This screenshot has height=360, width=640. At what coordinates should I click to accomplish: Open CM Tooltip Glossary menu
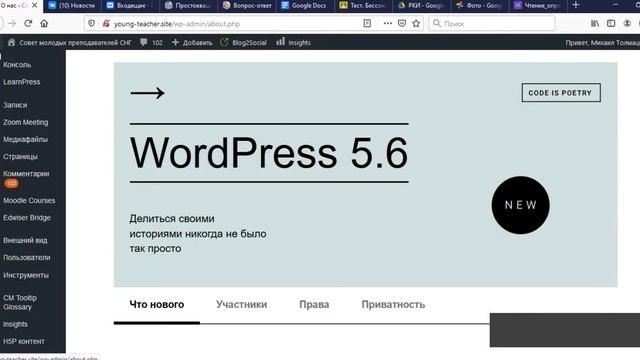pos(20,302)
